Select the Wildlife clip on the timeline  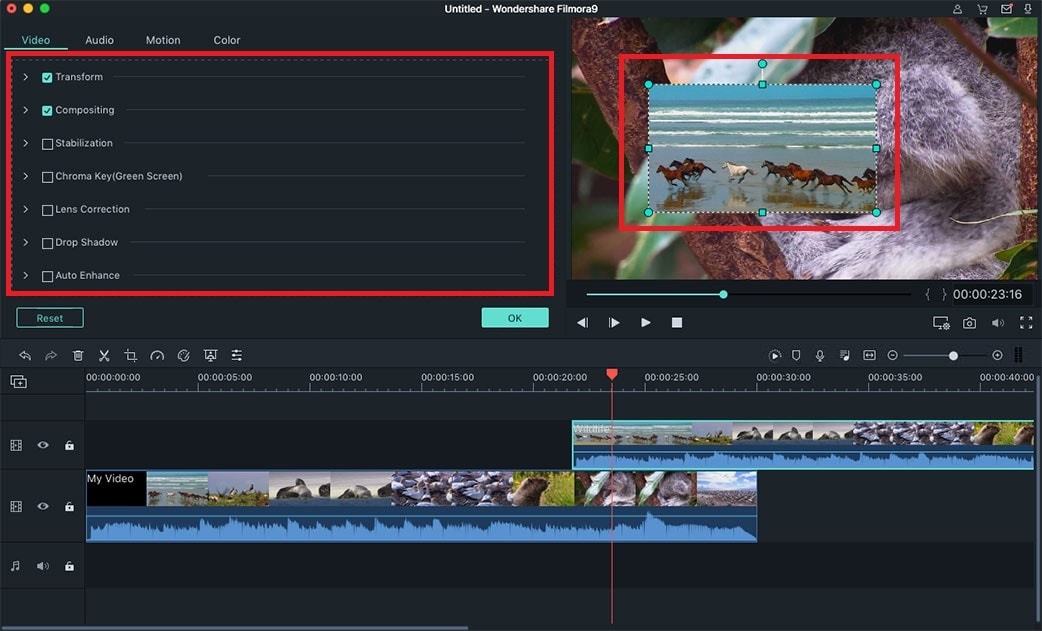click(x=803, y=444)
